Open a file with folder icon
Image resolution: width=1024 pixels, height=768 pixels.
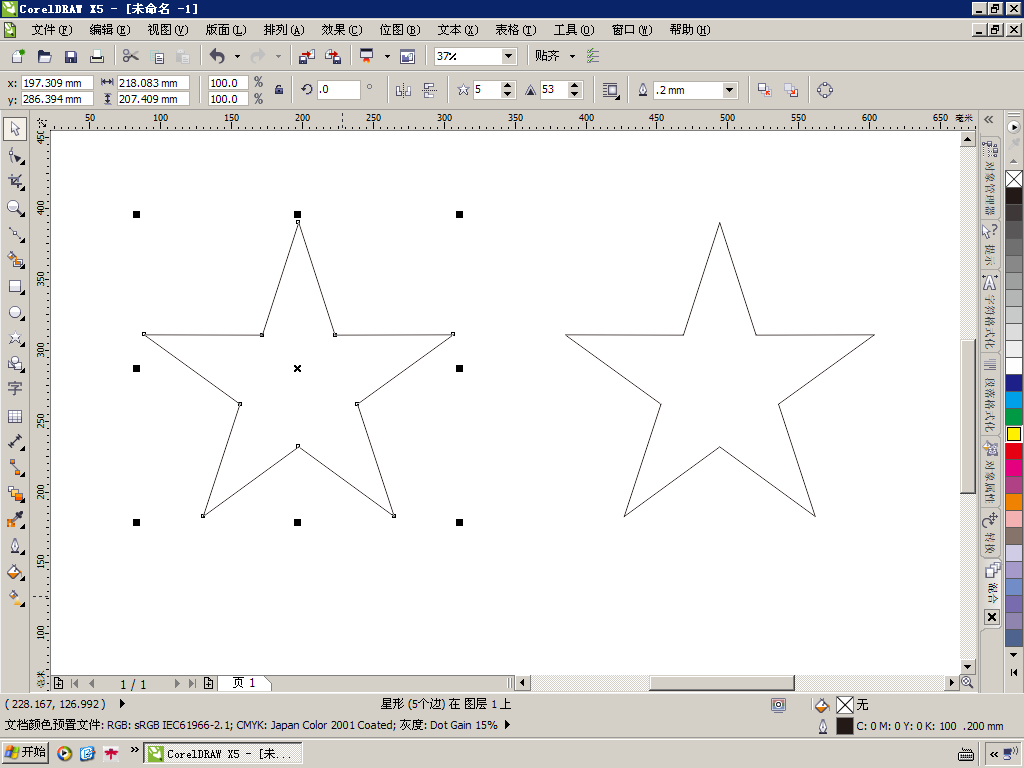(x=44, y=56)
